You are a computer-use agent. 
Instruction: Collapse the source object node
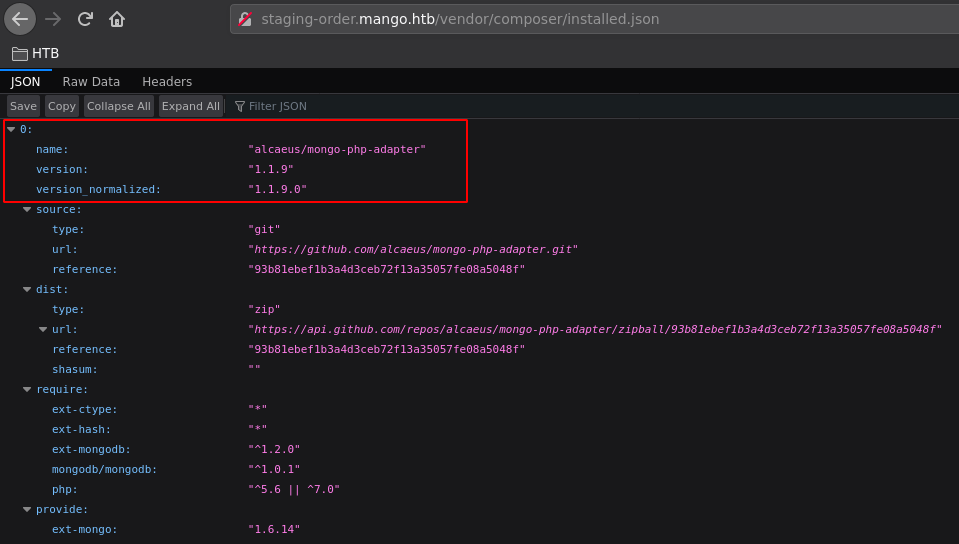click(x=27, y=209)
